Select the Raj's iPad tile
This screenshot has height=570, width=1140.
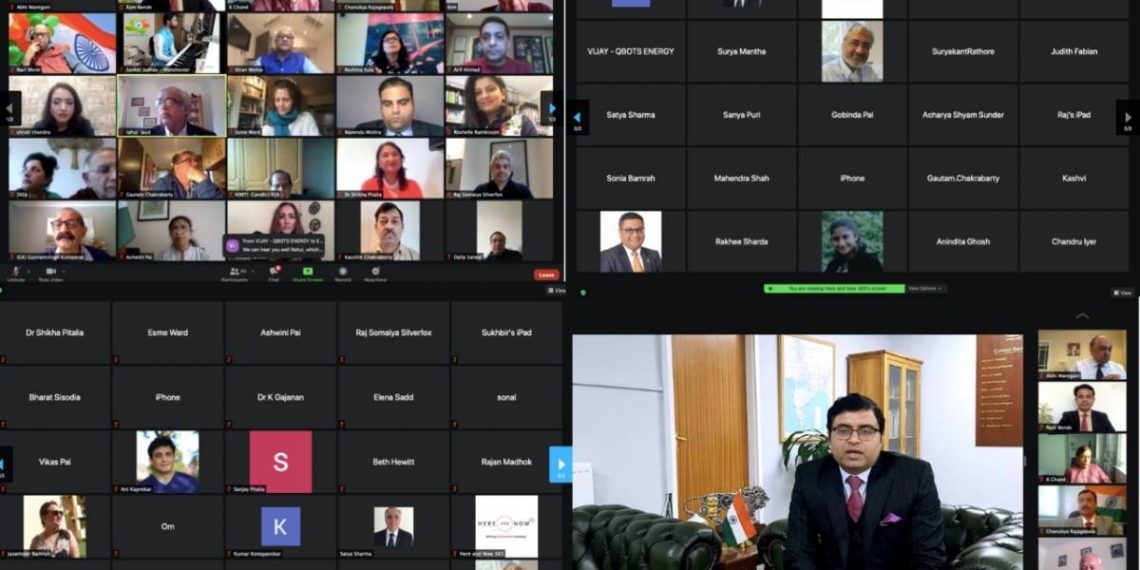coord(1074,115)
